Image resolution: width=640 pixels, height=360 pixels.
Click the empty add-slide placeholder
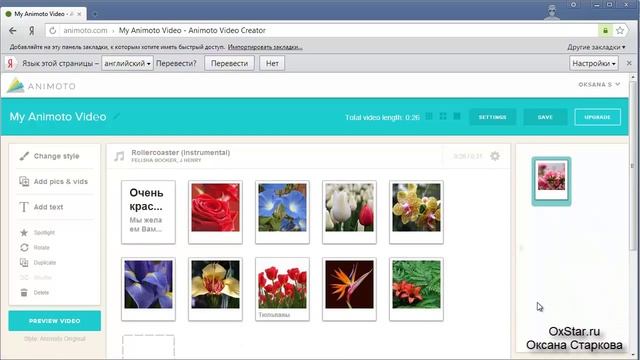point(148,347)
